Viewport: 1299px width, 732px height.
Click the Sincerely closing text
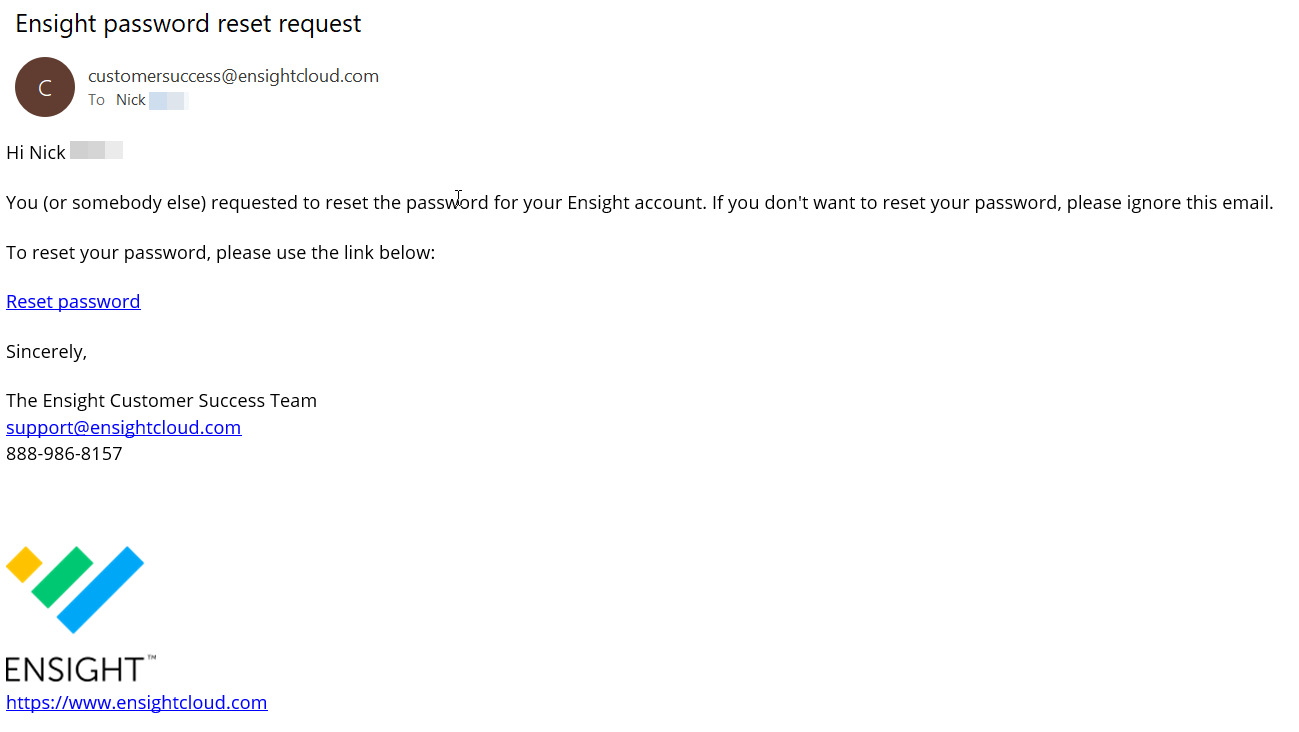46,351
